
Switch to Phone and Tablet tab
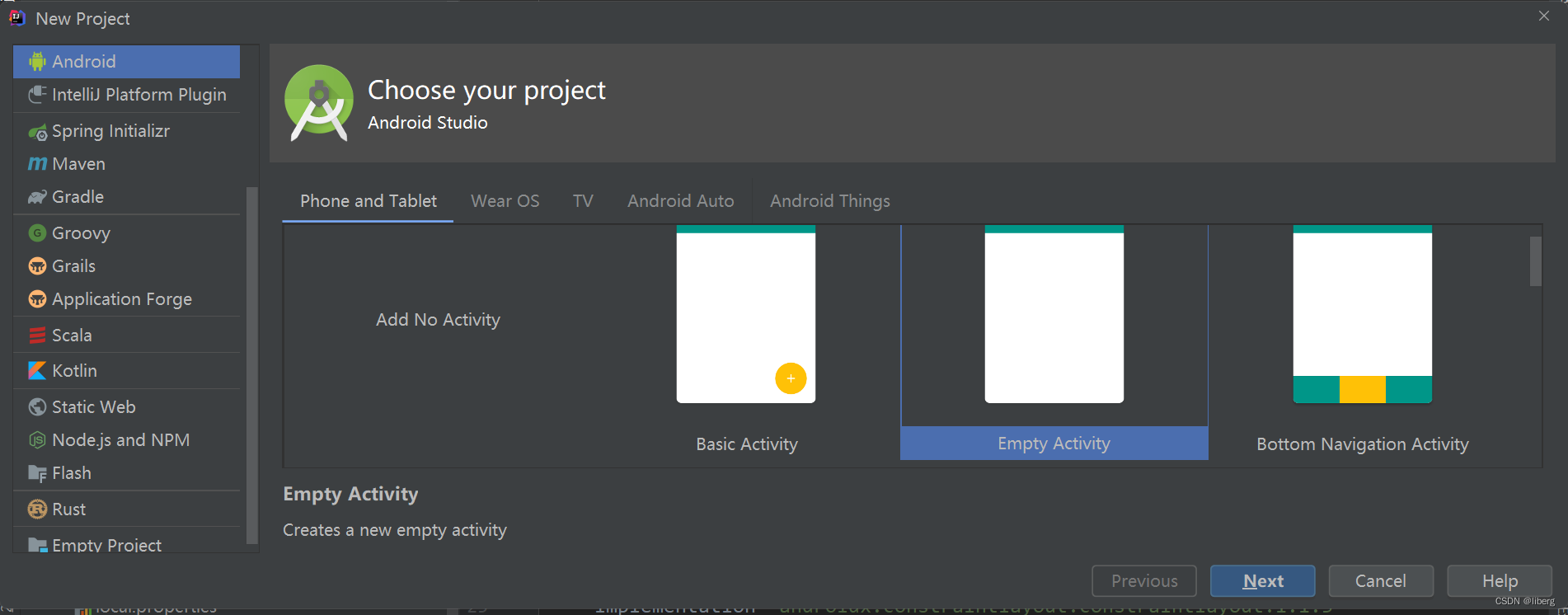point(368,201)
